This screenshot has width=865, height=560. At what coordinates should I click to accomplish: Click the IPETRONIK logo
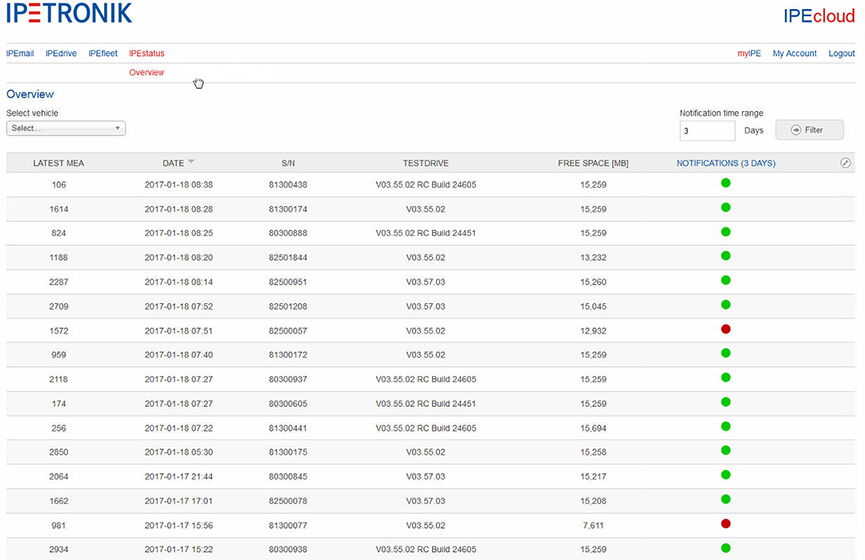(x=69, y=14)
